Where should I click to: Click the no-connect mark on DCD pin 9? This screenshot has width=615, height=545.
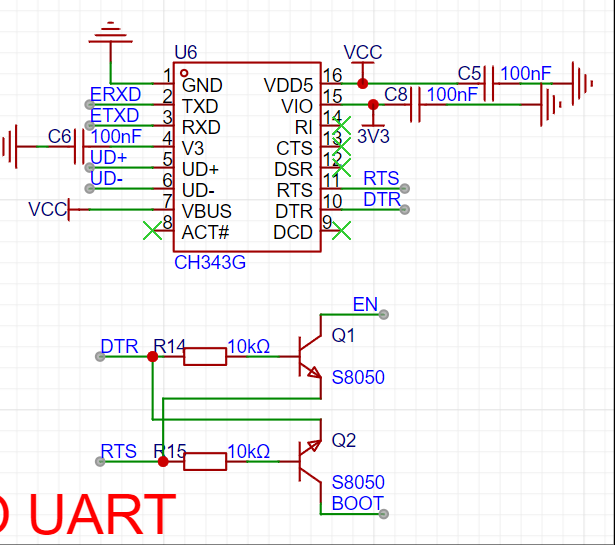(341, 231)
